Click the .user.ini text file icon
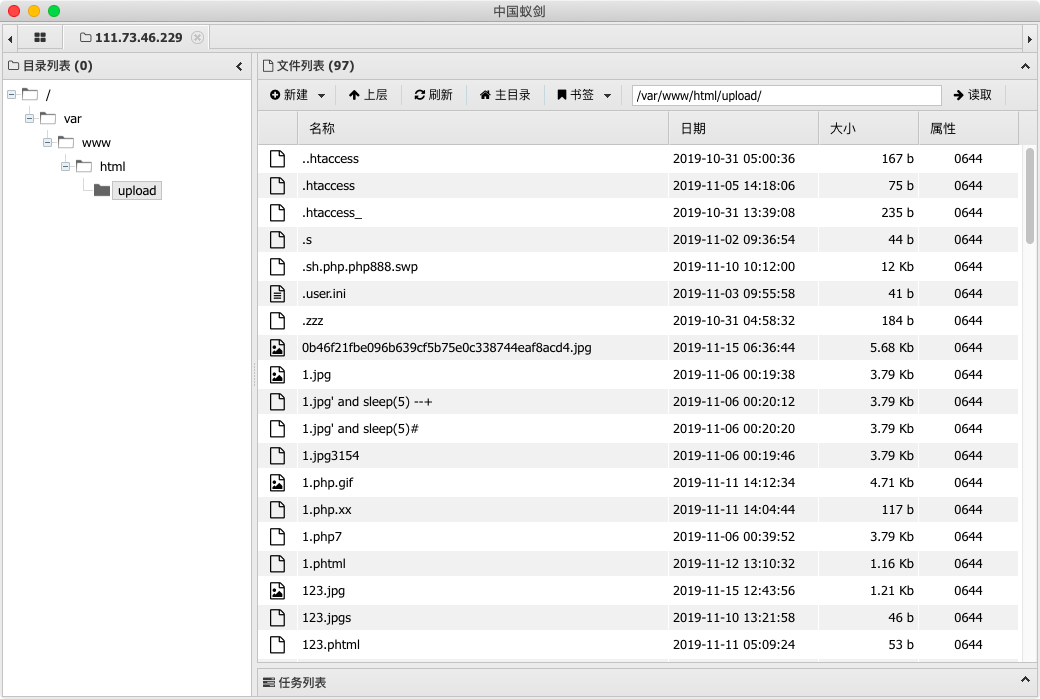The width and height of the screenshot is (1040, 699). [x=277, y=293]
